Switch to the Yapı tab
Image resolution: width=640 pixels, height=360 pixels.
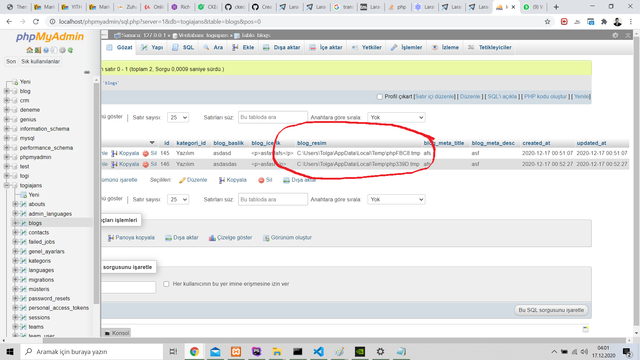tap(152, 47)
